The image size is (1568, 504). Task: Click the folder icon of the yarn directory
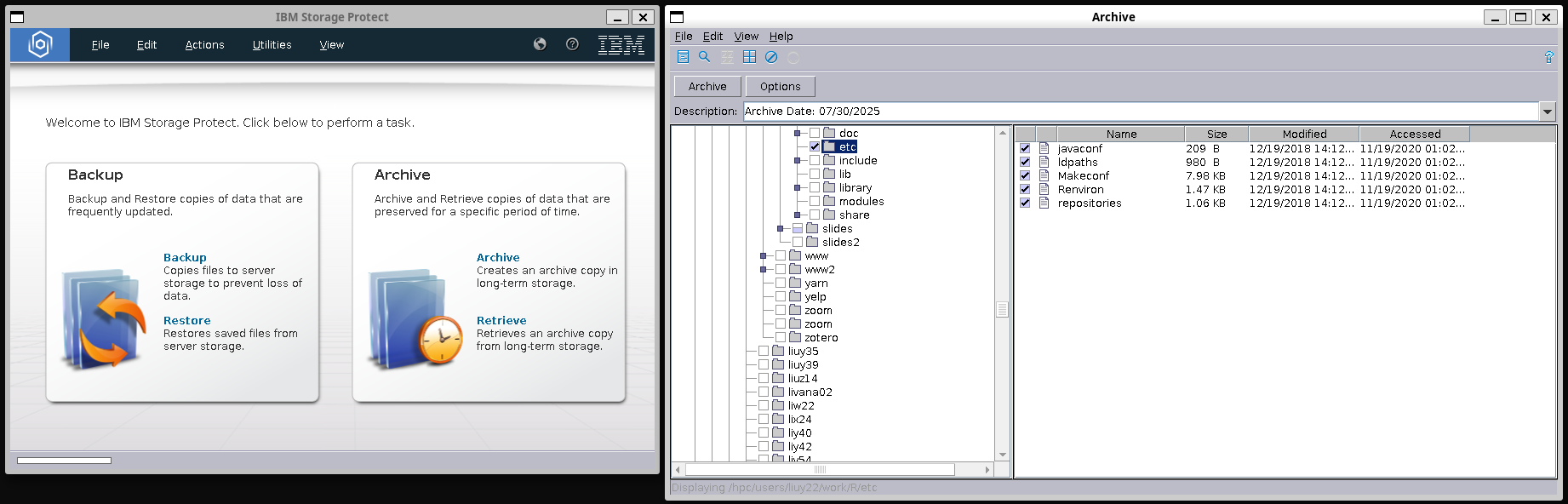click(795, 283)
